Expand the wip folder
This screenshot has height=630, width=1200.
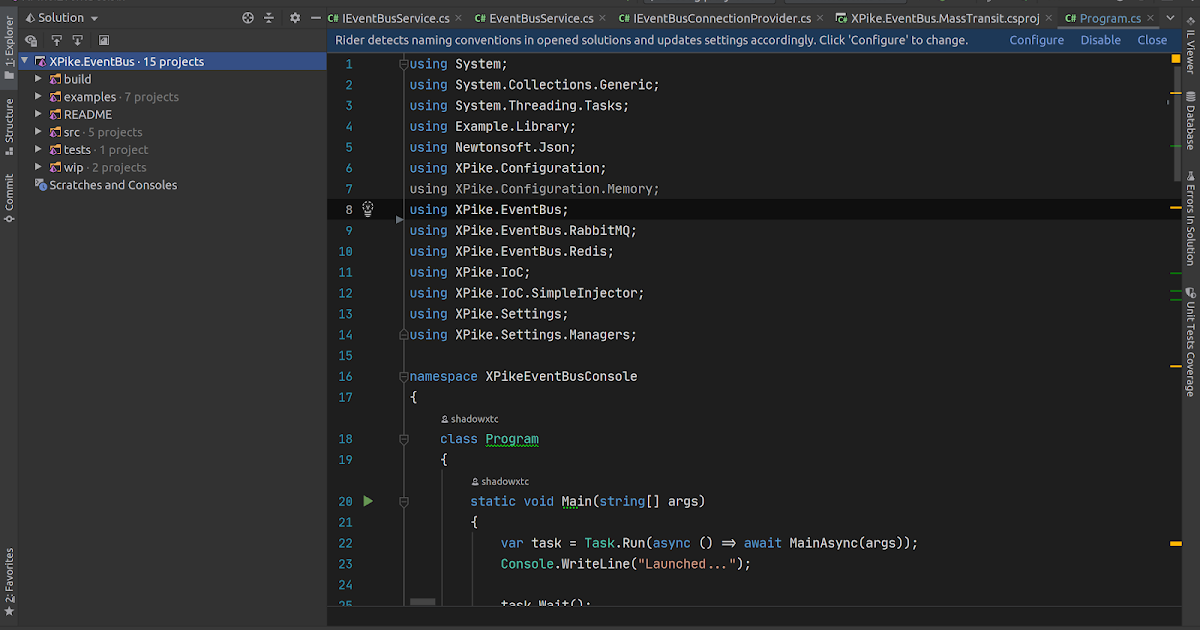click(39, 167)
